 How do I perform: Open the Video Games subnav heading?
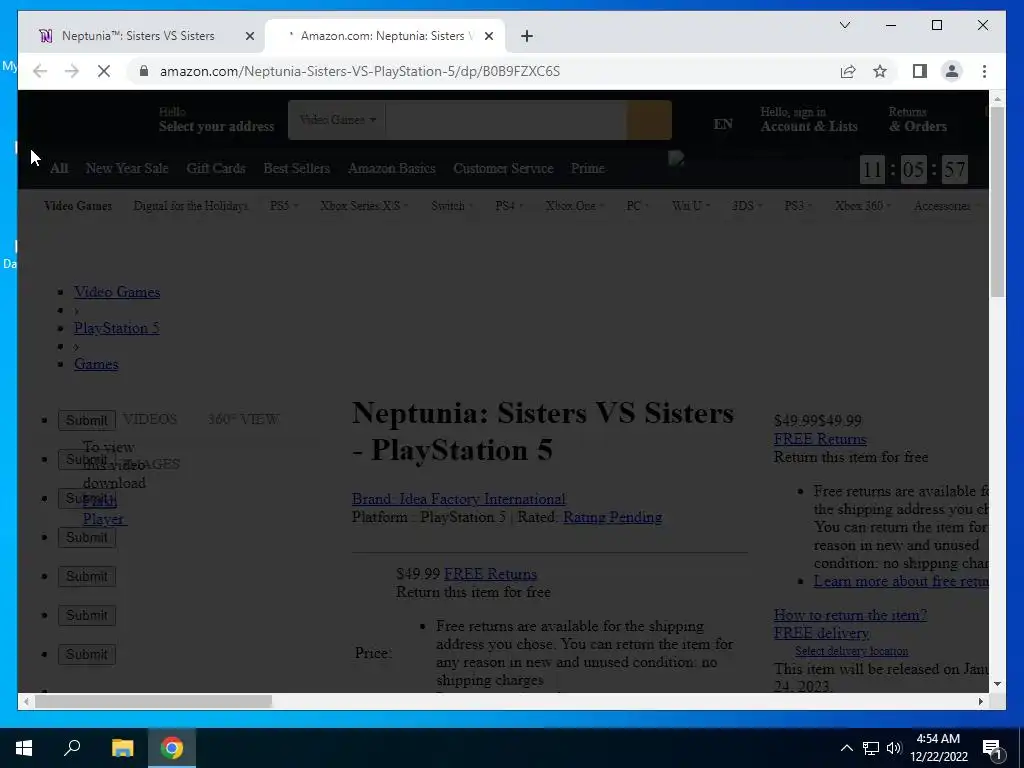point(78,206)
